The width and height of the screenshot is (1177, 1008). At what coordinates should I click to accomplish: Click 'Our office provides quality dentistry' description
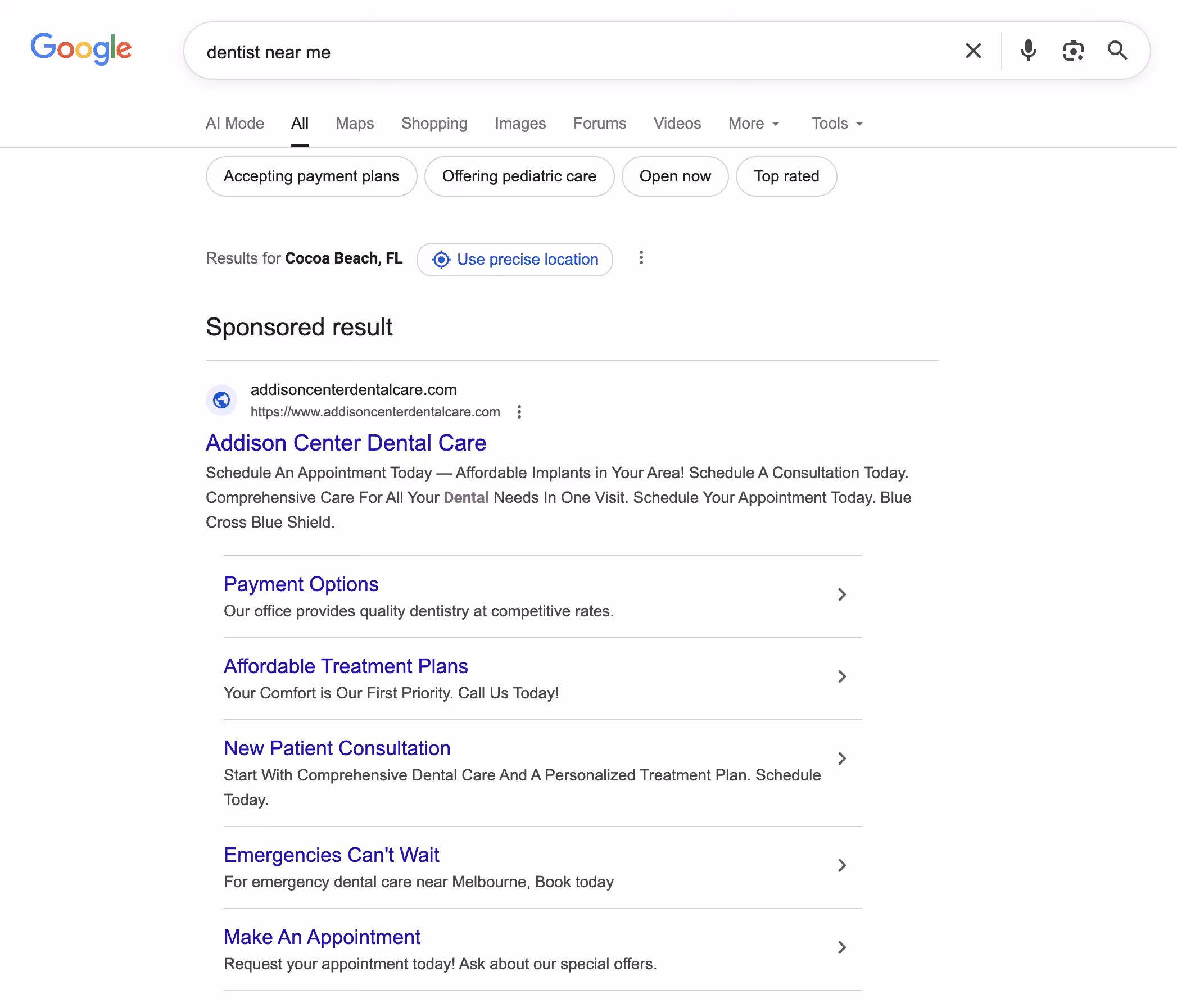pos(419,611)
